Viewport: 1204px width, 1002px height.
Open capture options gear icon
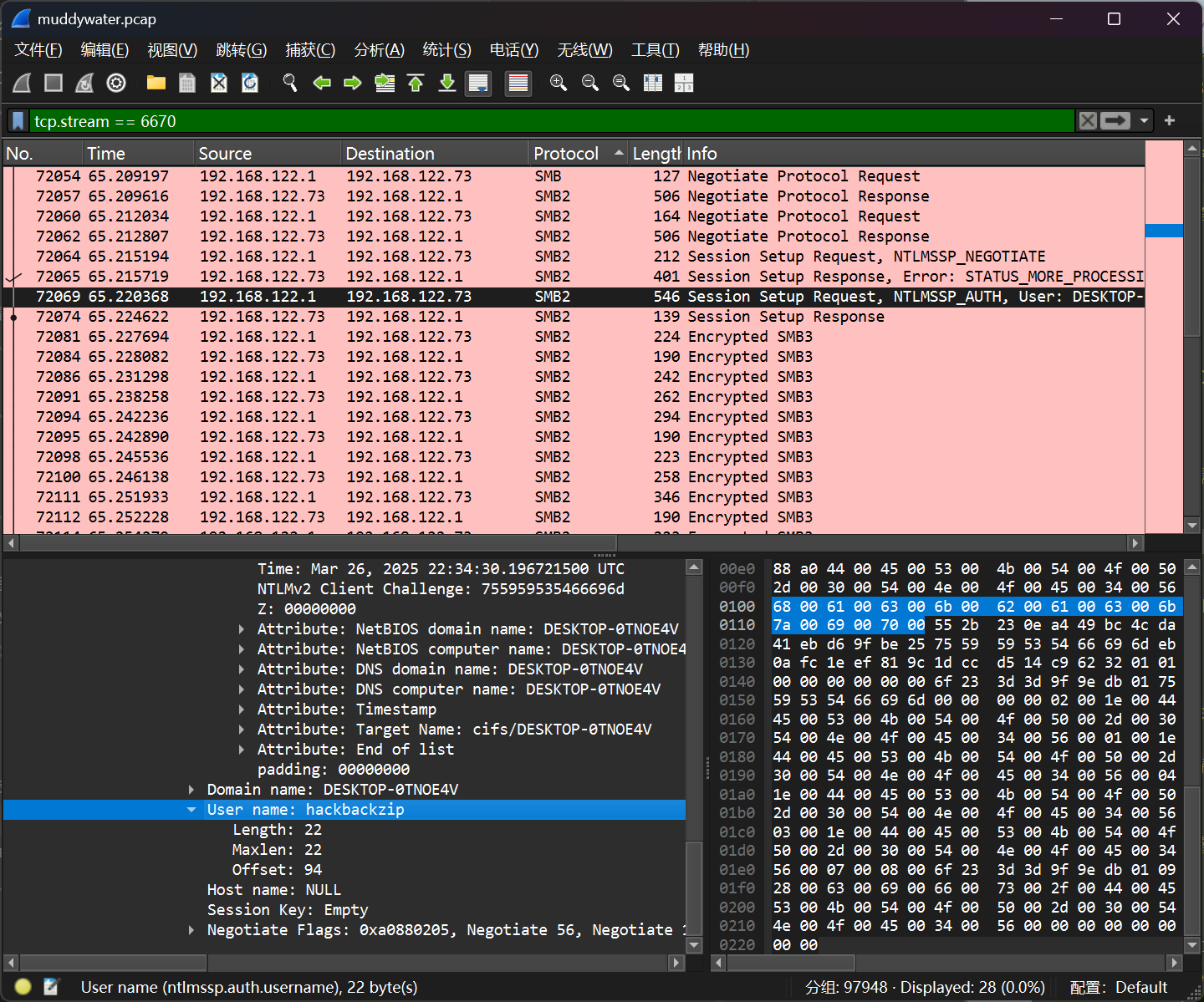(116, 83)
